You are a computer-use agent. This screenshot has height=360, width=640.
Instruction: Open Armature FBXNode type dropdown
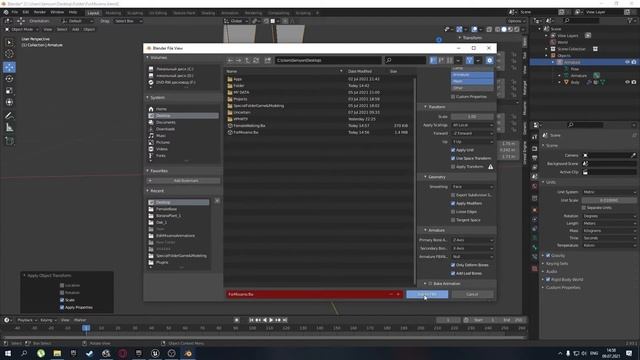(472, 257)
